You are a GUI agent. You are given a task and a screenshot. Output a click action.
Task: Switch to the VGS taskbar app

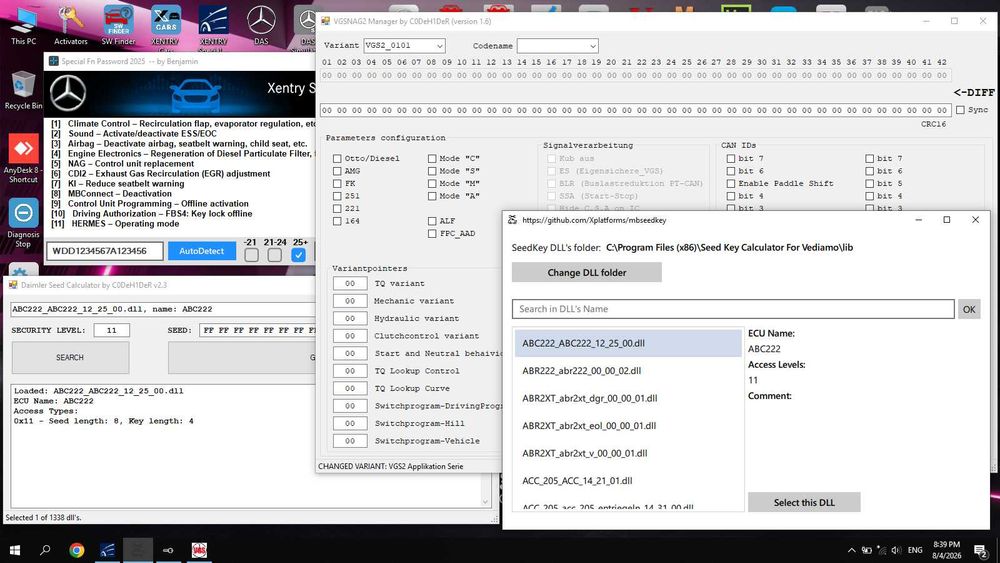tap(199, 550)
